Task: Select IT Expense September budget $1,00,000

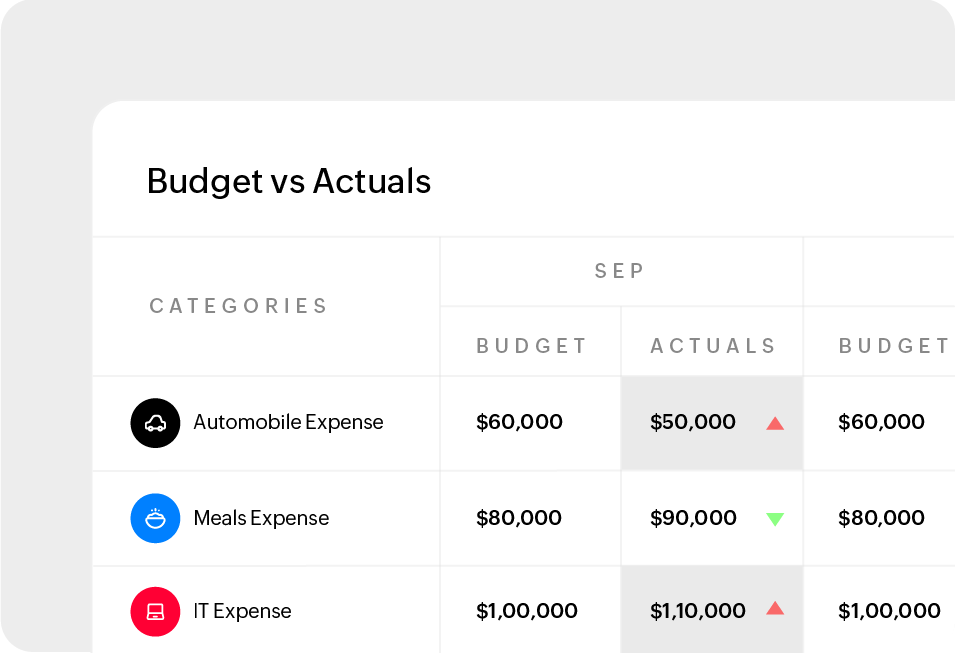Action: click(527, 611)
